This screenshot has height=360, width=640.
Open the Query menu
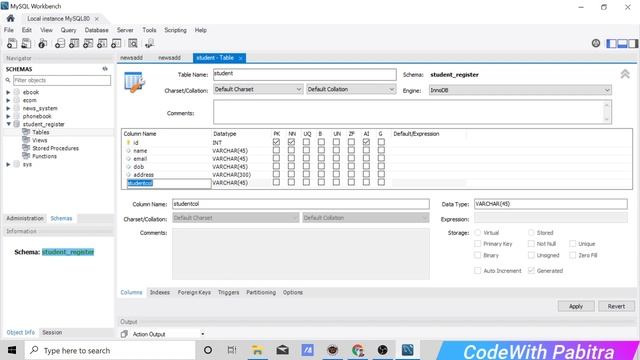[69, 30]
